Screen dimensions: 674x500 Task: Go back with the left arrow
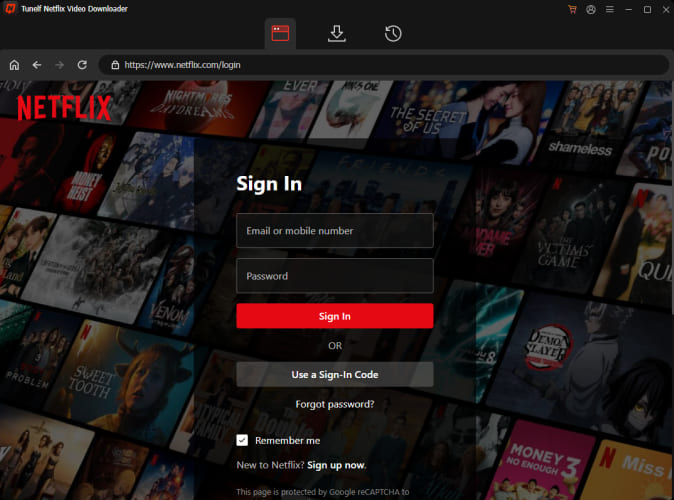[37, 65]
